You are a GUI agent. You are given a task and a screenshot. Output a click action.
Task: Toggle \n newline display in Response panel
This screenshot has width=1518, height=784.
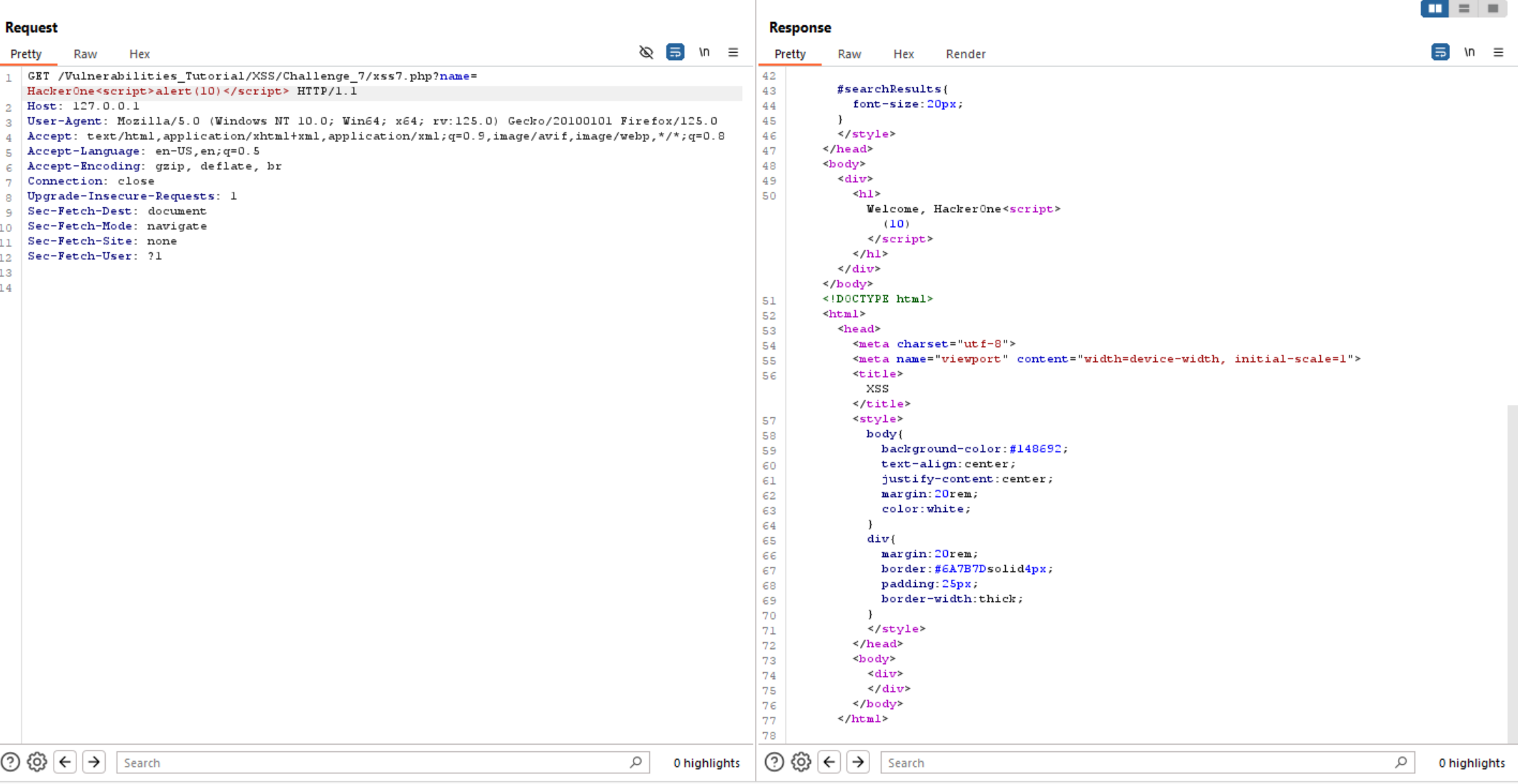[x=1469, y=52]
